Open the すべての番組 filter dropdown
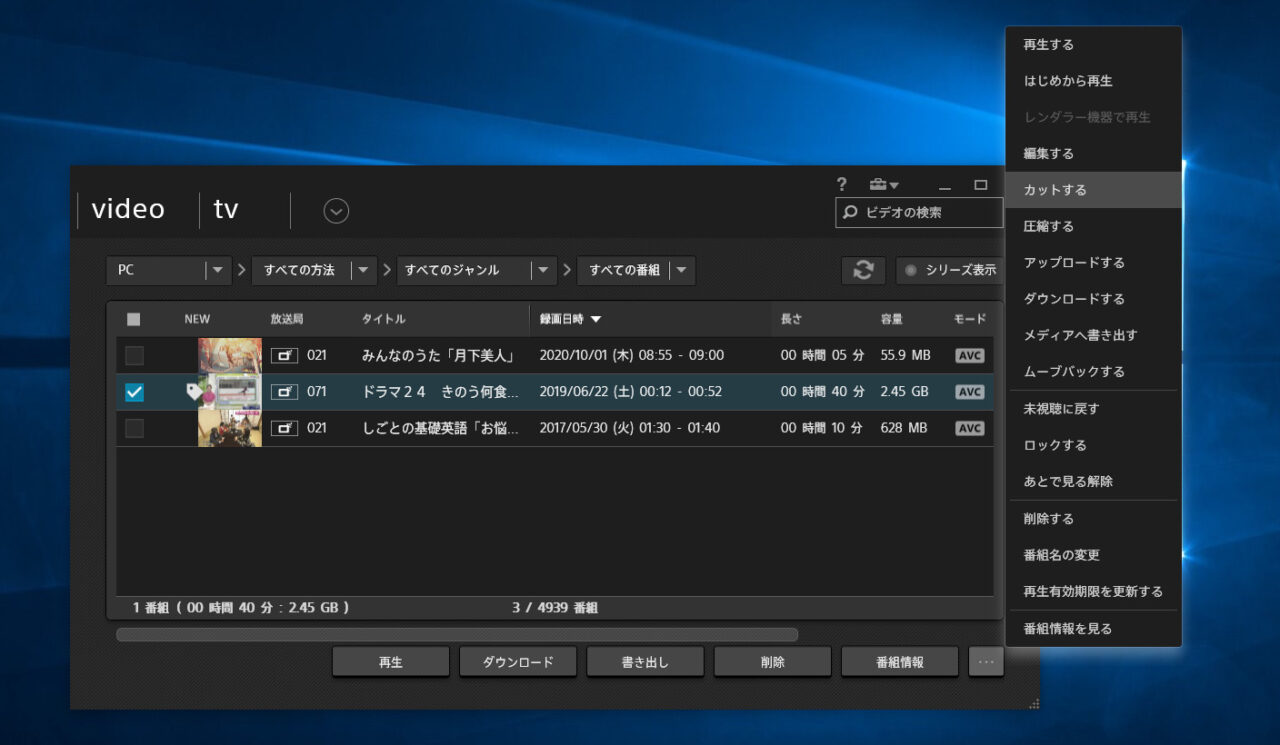Viewport: 1280px width, 745px height. (x=681, y=270)
